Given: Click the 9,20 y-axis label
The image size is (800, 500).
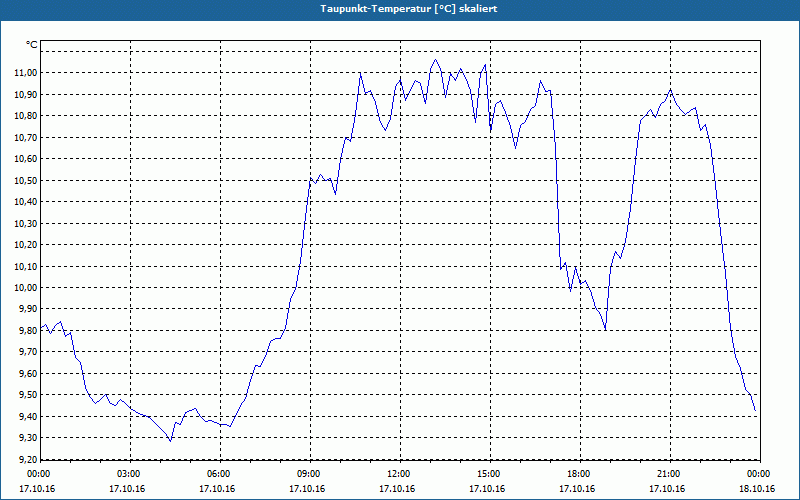Looking at the screenshot, I should click(x=29, y=460).
